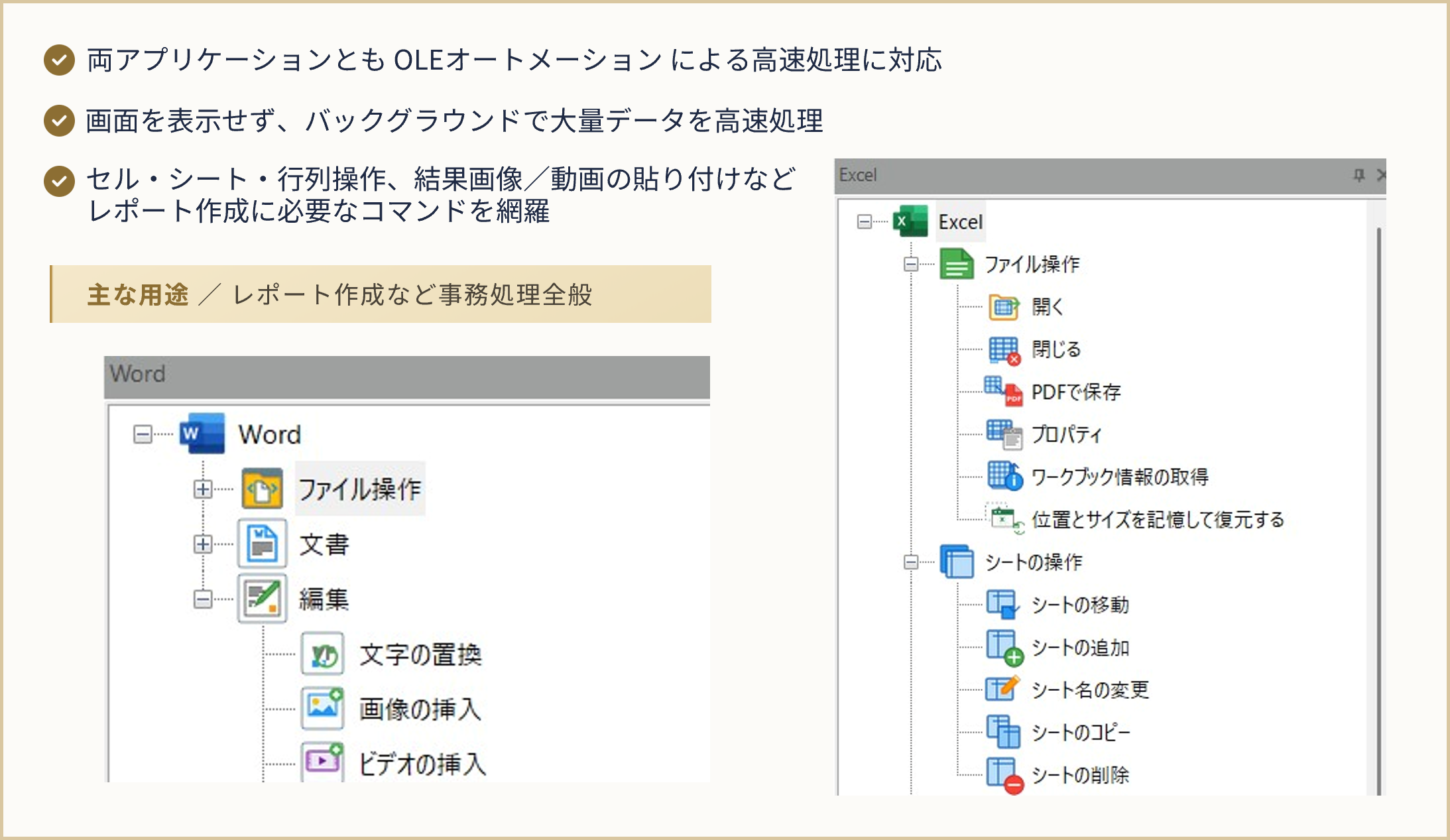Select the 閉じる command label
Screen dimensions: 1450x840
(1056, 349)
